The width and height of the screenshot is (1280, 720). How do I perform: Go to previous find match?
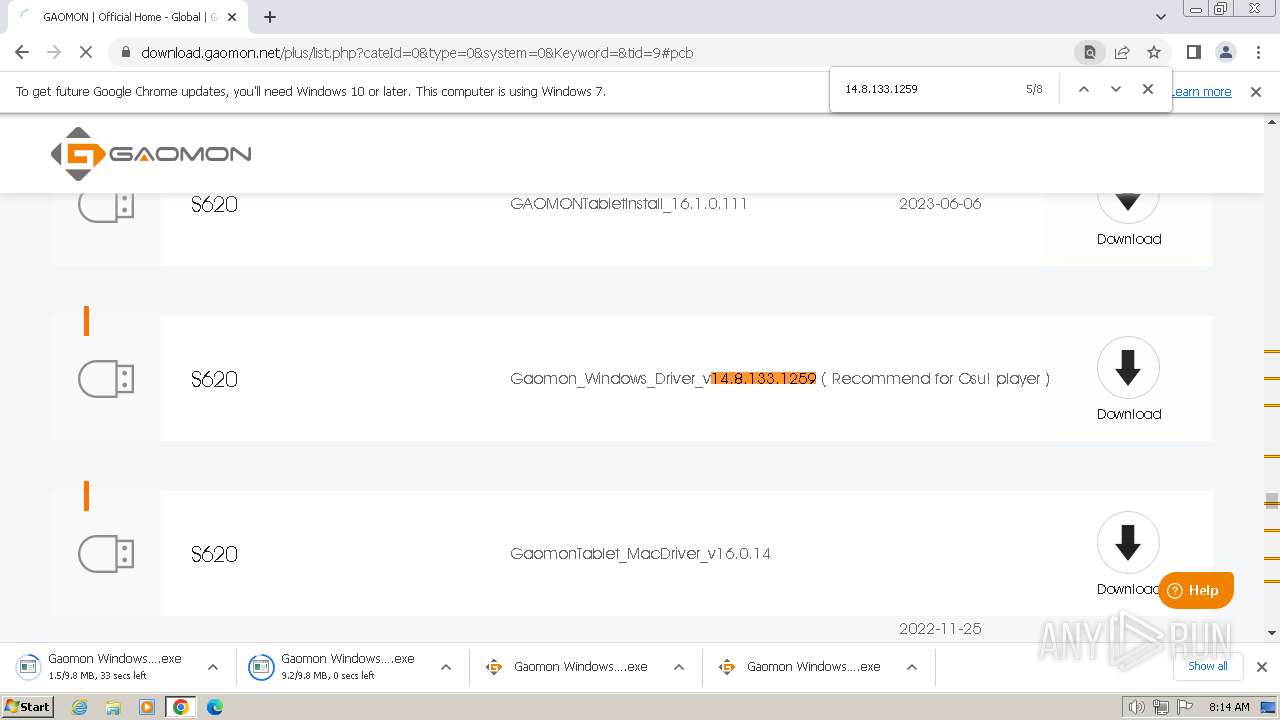tap(1083, 89)
